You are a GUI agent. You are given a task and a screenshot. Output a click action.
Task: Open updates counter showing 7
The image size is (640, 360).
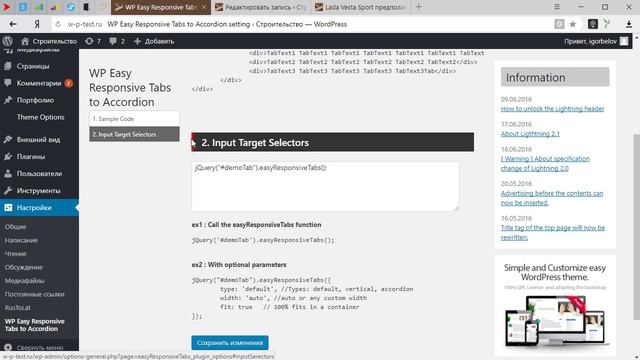click(x=93, y=41)
